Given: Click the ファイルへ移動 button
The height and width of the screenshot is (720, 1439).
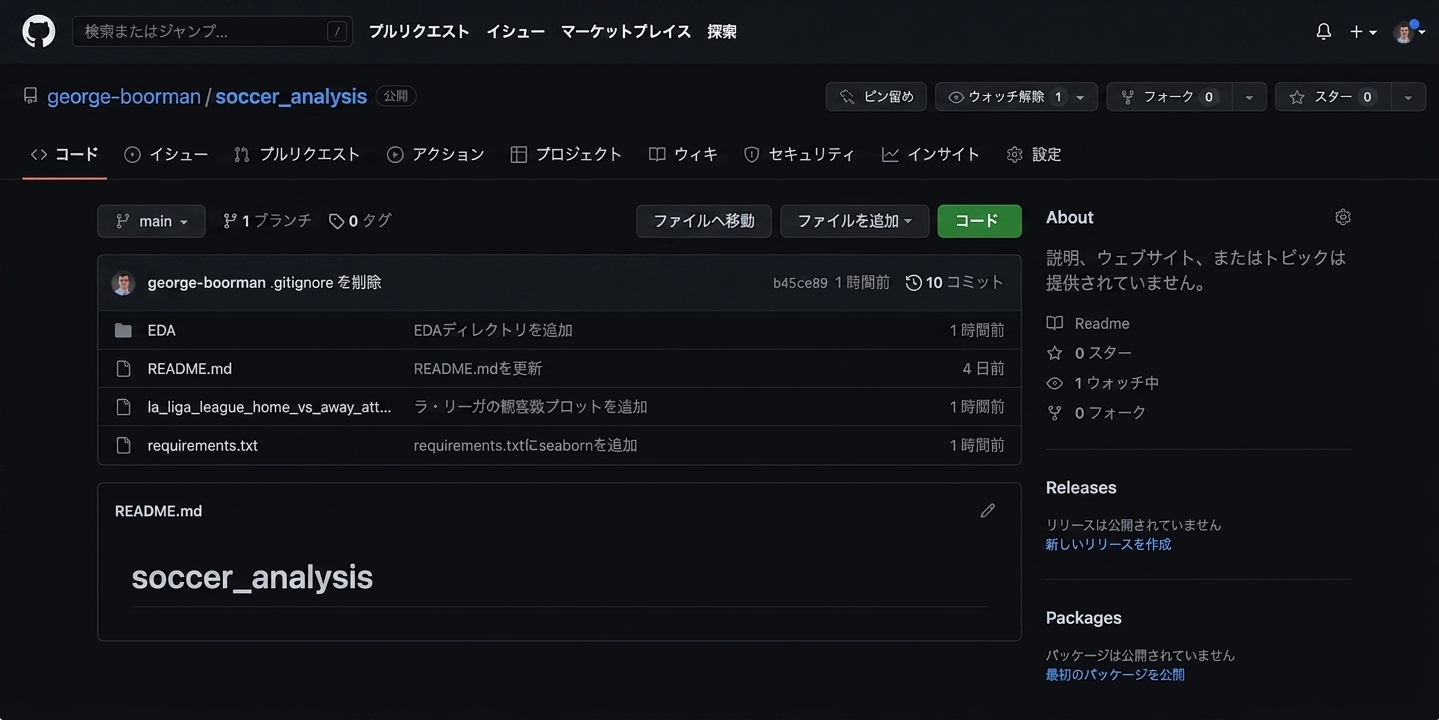Looking at the screenshot, I should [704, 221].
